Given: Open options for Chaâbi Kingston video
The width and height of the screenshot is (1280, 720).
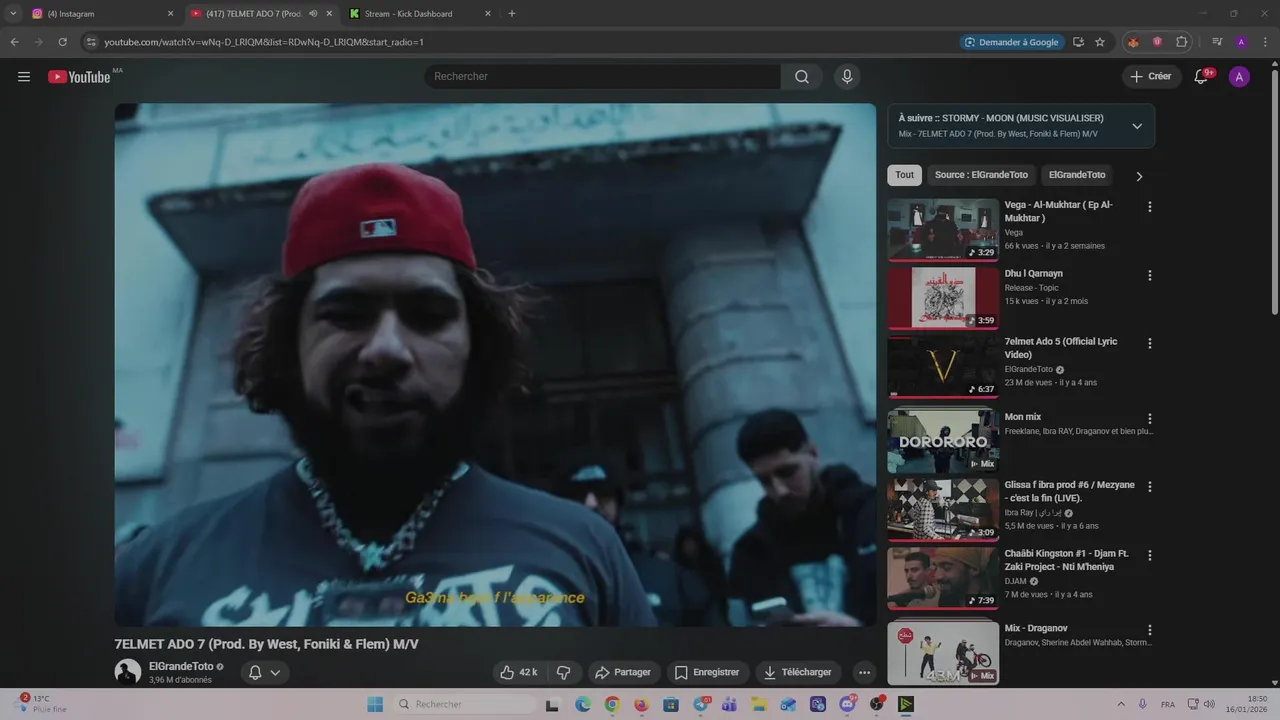Looking at the screenshot, I should (1149, 555).
